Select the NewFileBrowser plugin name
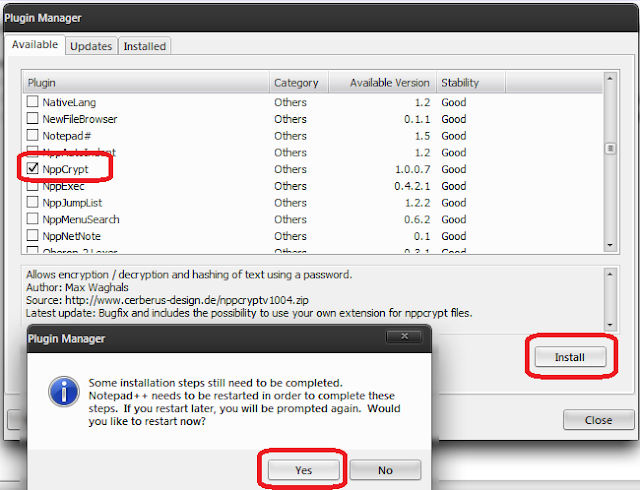The height and width of the screenshot is (490, 640). [80, 119]
